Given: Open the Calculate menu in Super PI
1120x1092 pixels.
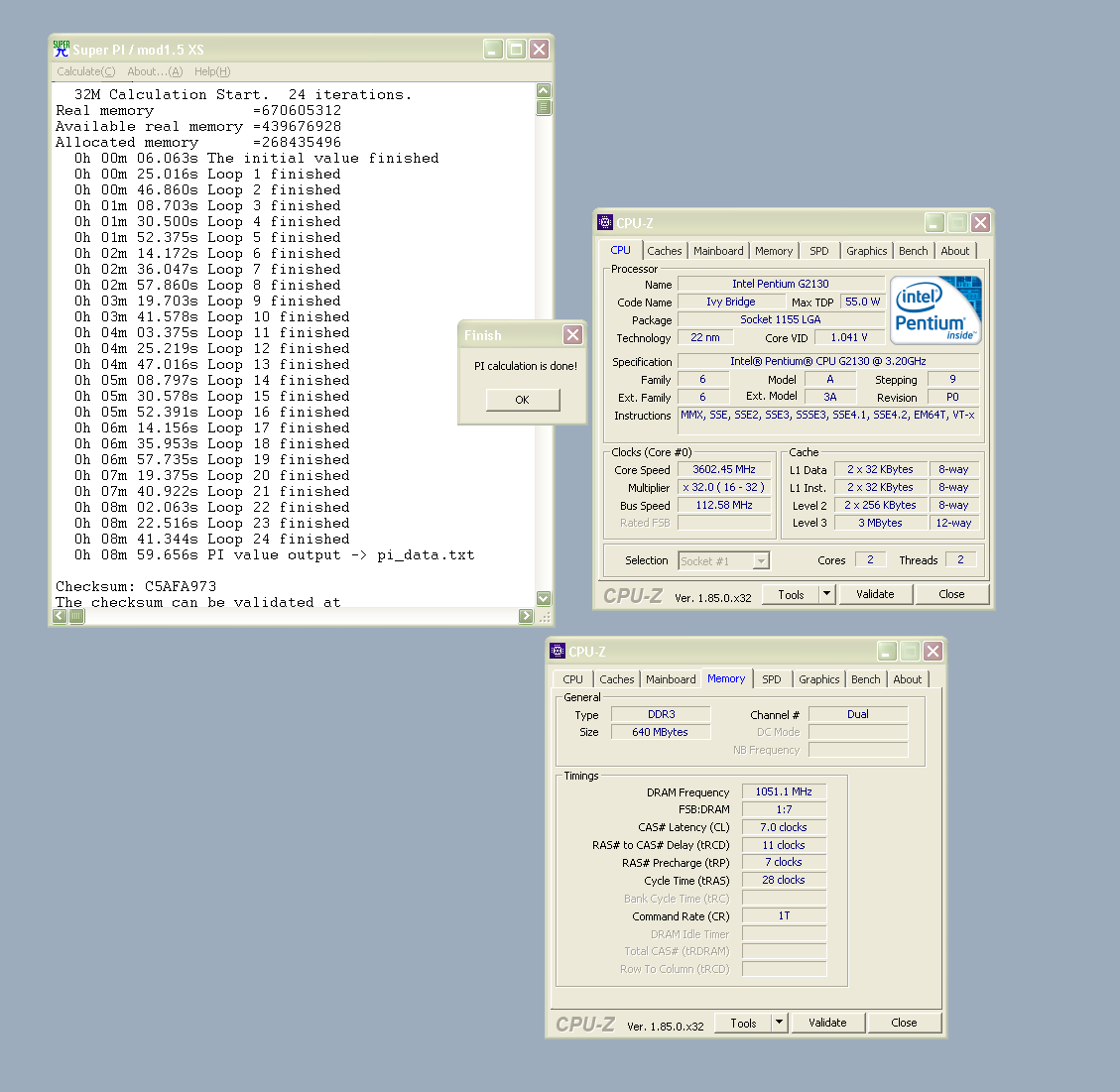Looking at the screenshot, I should [x=85, y=71].
